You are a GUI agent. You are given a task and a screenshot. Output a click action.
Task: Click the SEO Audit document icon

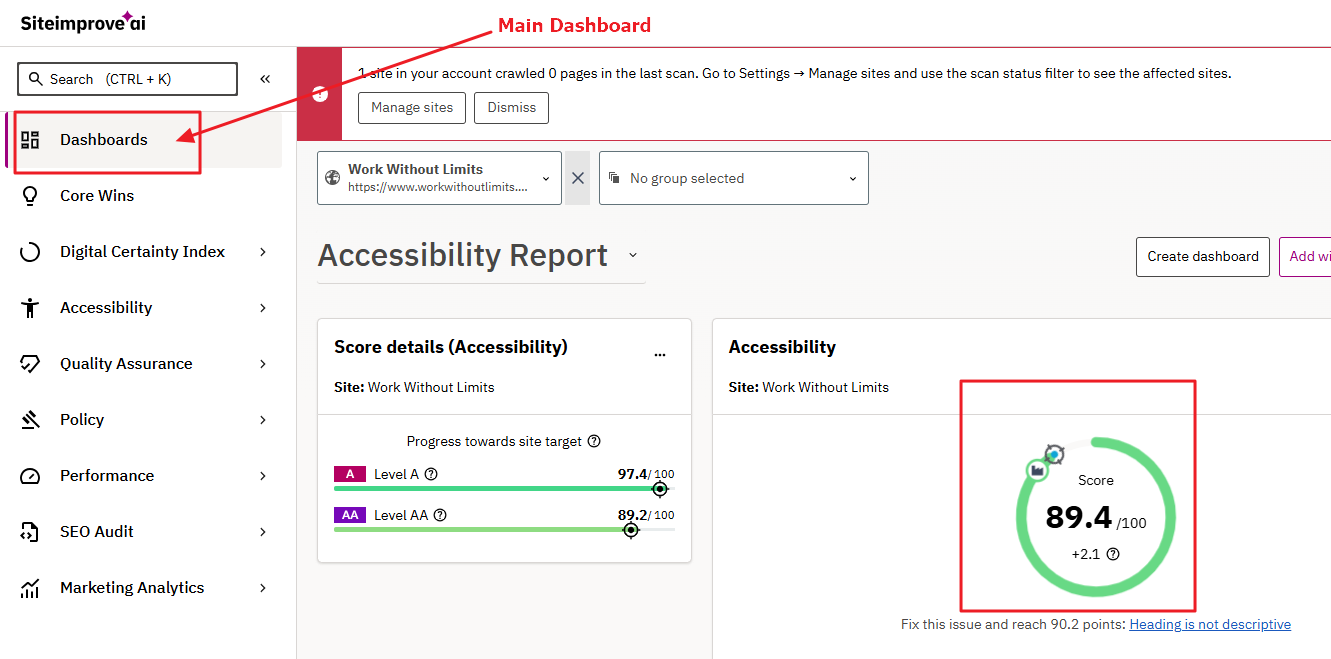coord(30,532)
